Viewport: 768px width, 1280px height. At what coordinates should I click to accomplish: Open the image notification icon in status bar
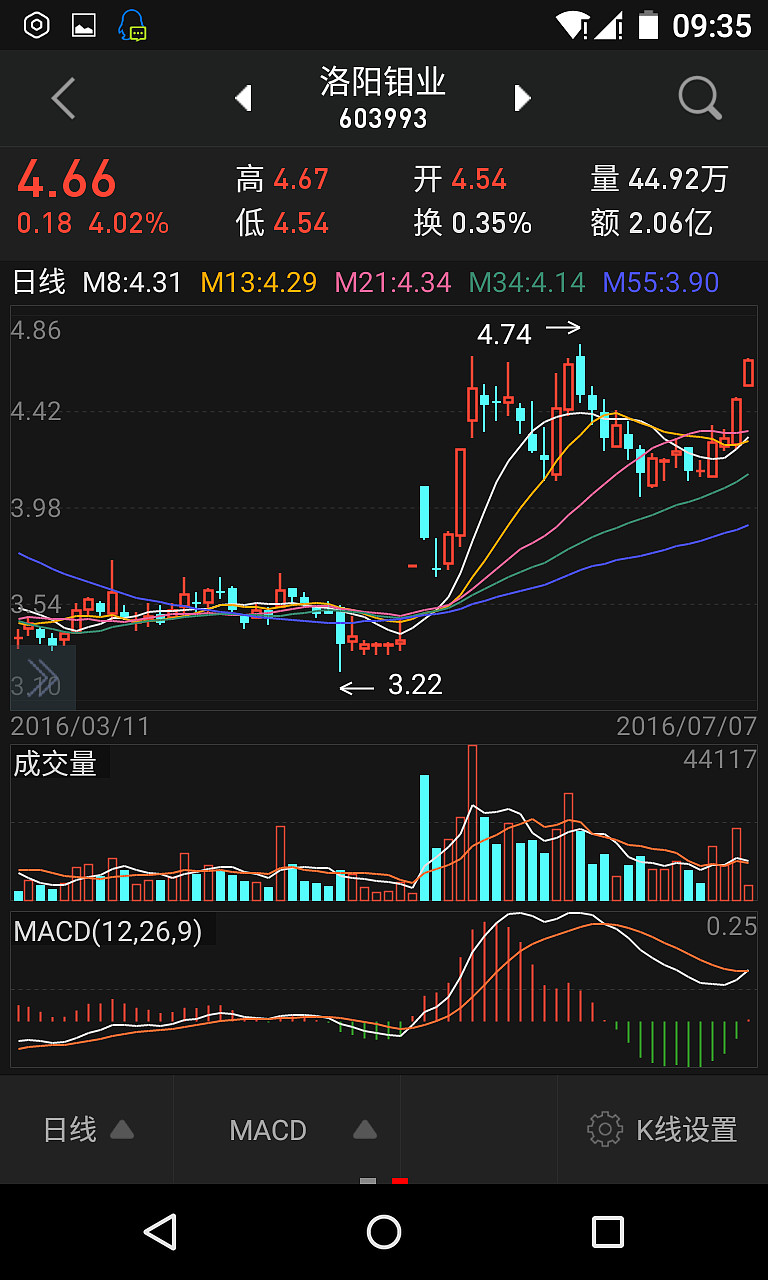point(84,25)
